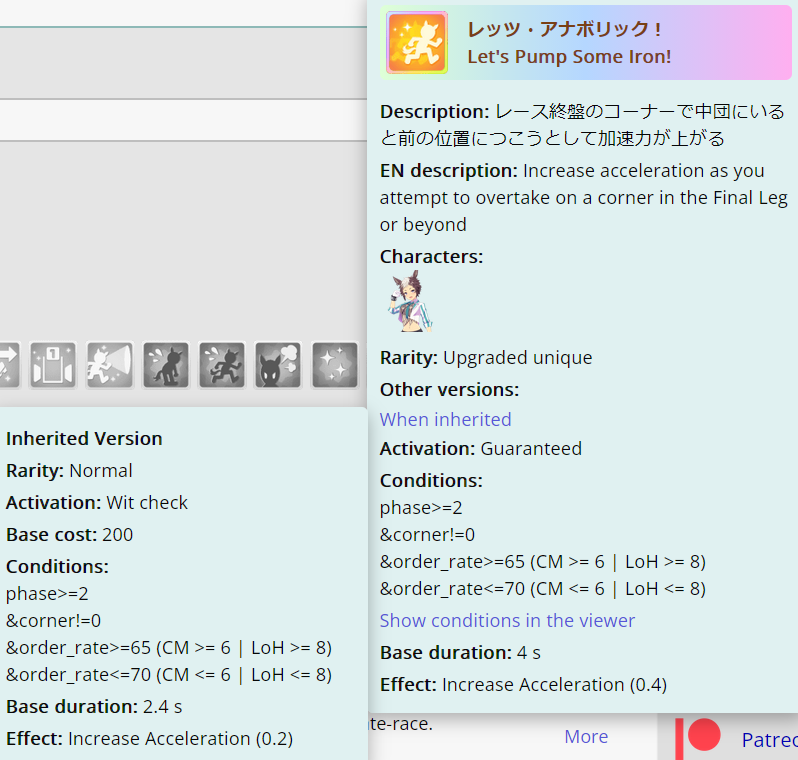Click the Other versions: label
Viewport: 798px width, 760px height.
[449, 390]
